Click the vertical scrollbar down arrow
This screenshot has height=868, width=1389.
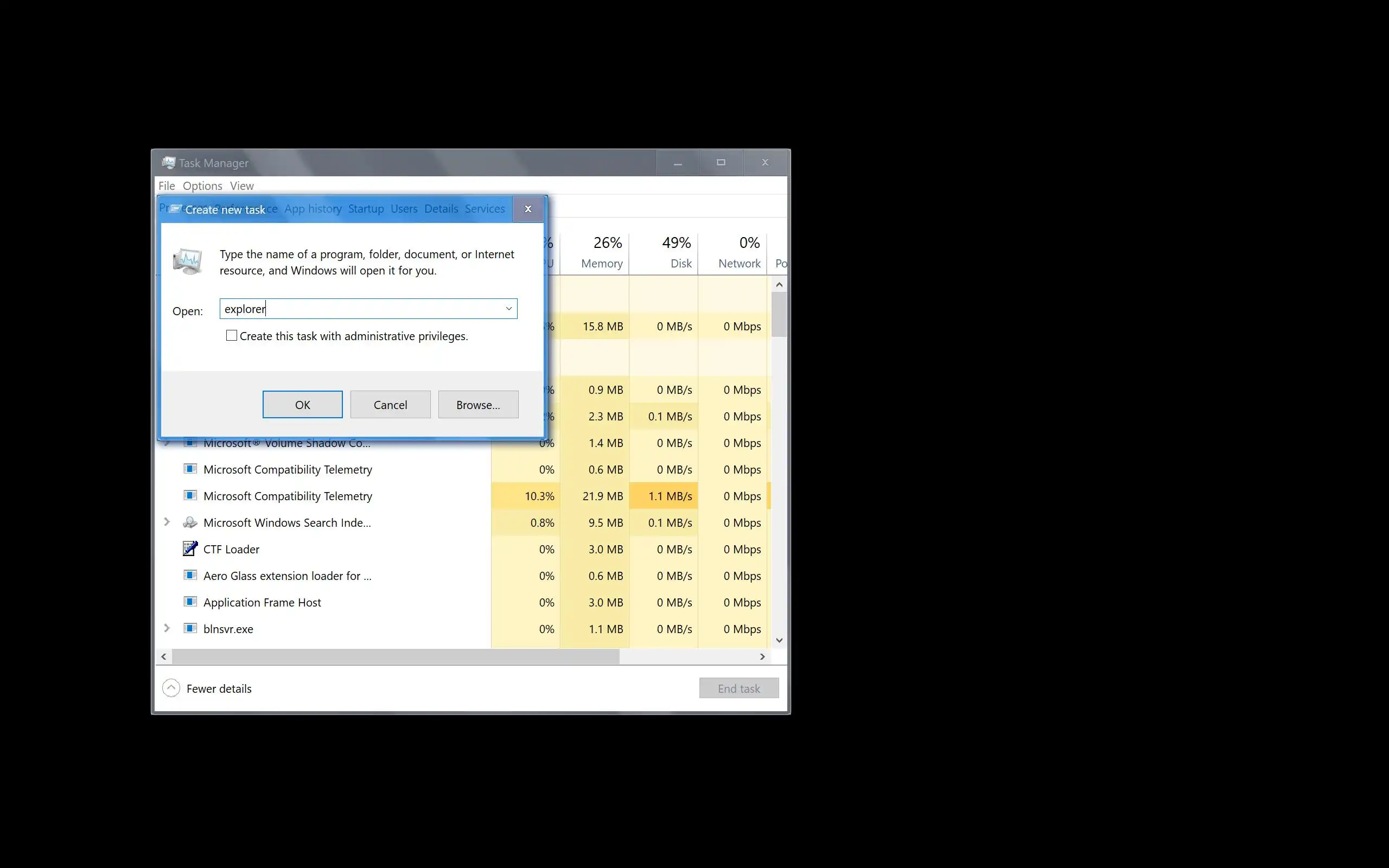tap(779, 640)
